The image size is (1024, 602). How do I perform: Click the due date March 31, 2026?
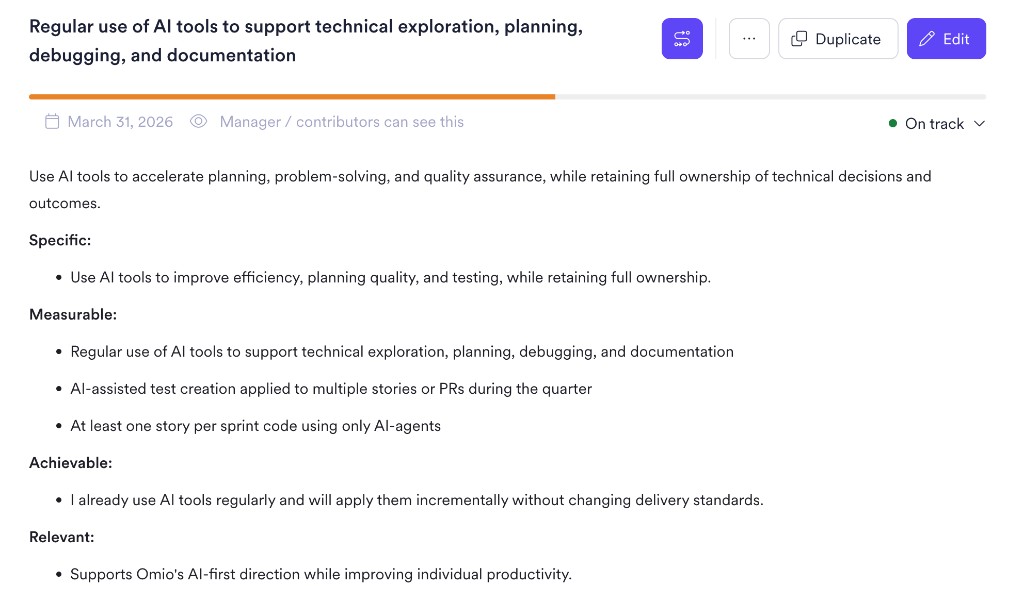coord(119,121)
